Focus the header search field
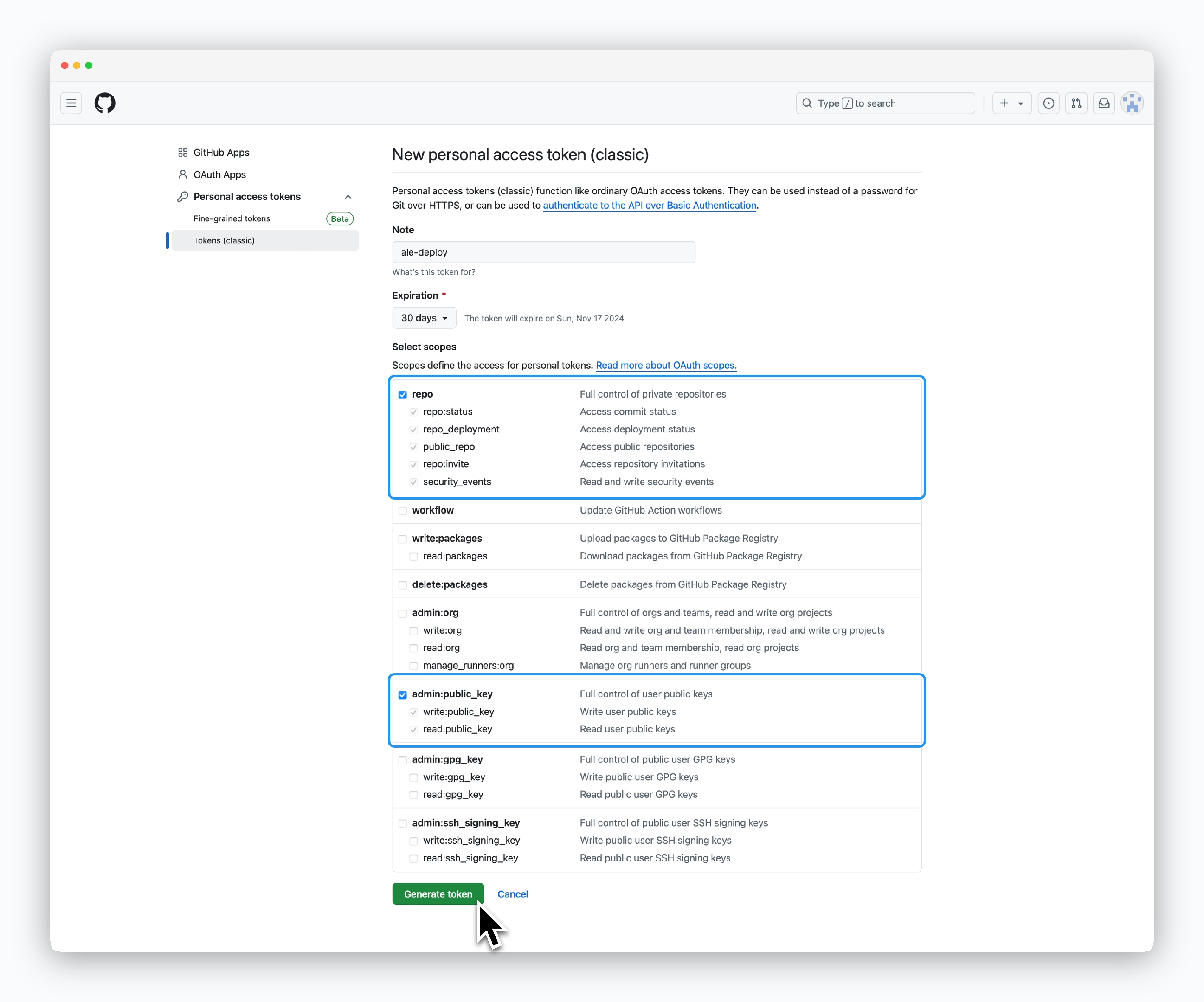 885,103
